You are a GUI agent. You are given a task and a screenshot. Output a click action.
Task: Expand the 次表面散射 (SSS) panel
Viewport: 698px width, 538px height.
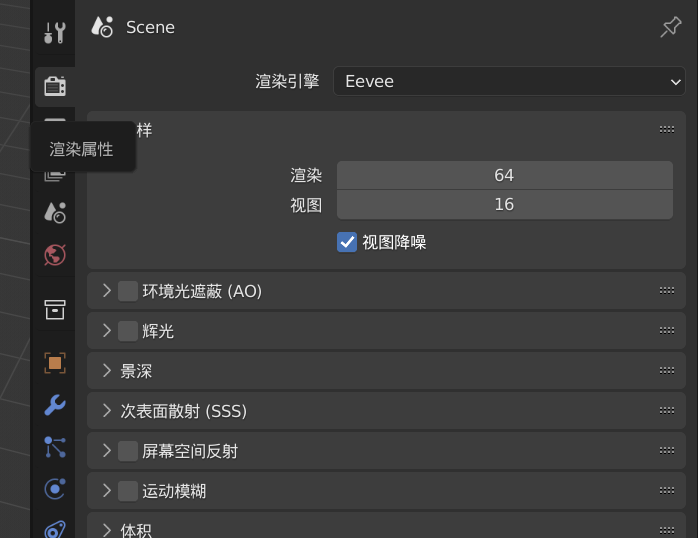386,411
